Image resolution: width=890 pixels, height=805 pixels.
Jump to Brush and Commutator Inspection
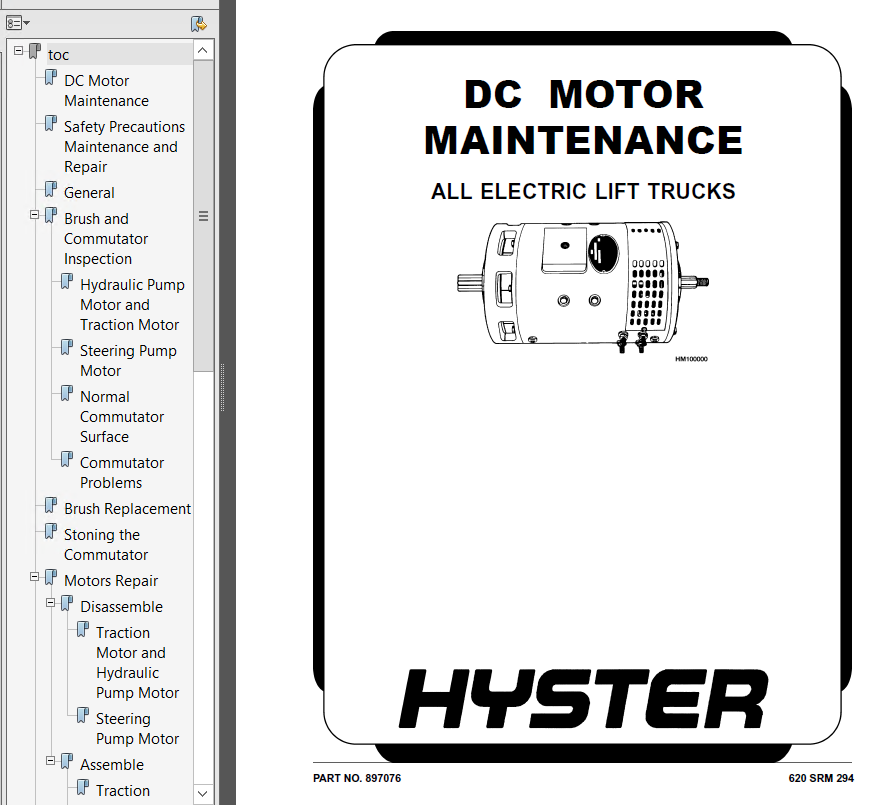coord(106,239)
